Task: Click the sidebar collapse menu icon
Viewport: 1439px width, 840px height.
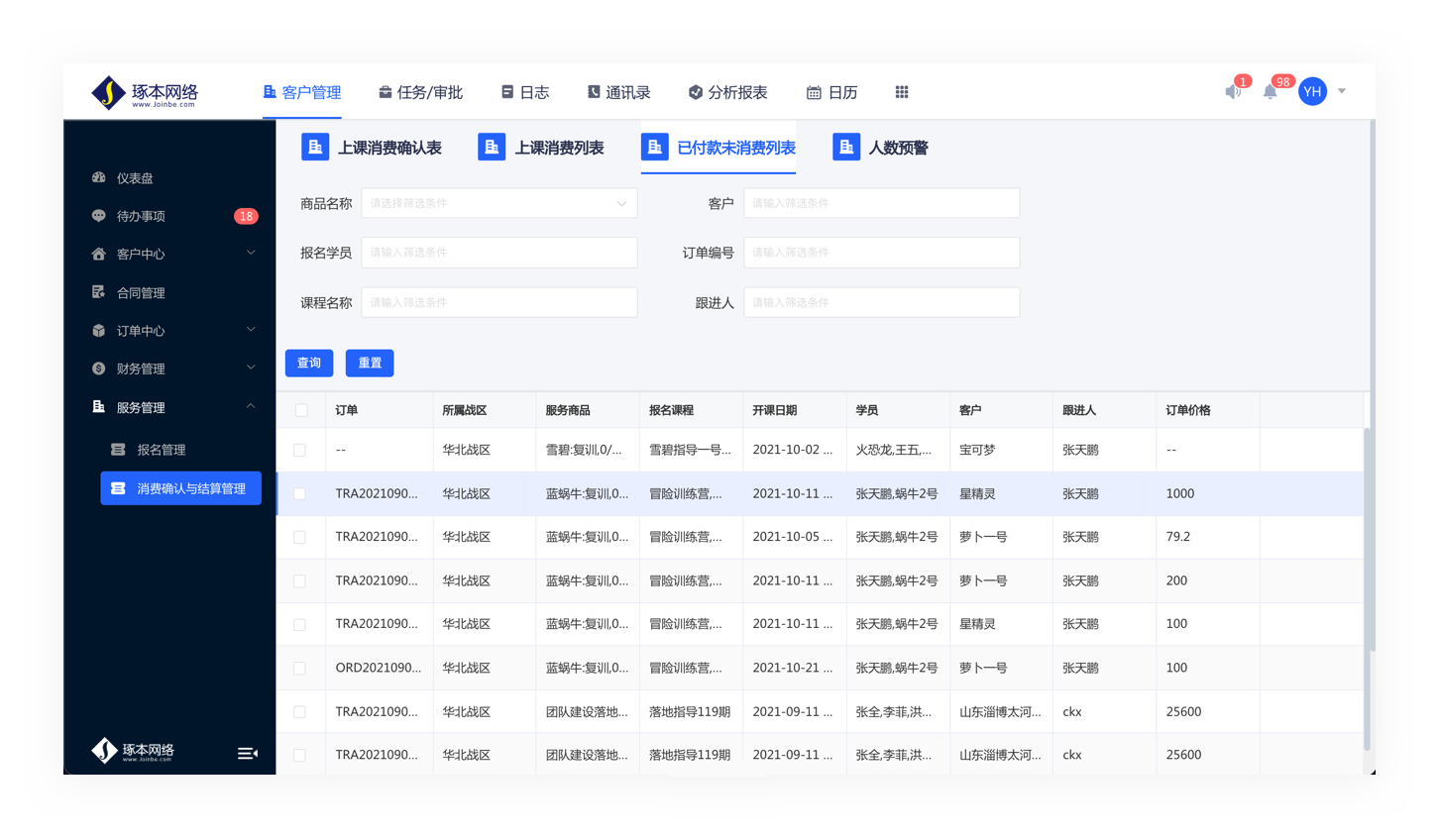Action: pos(248,754)
